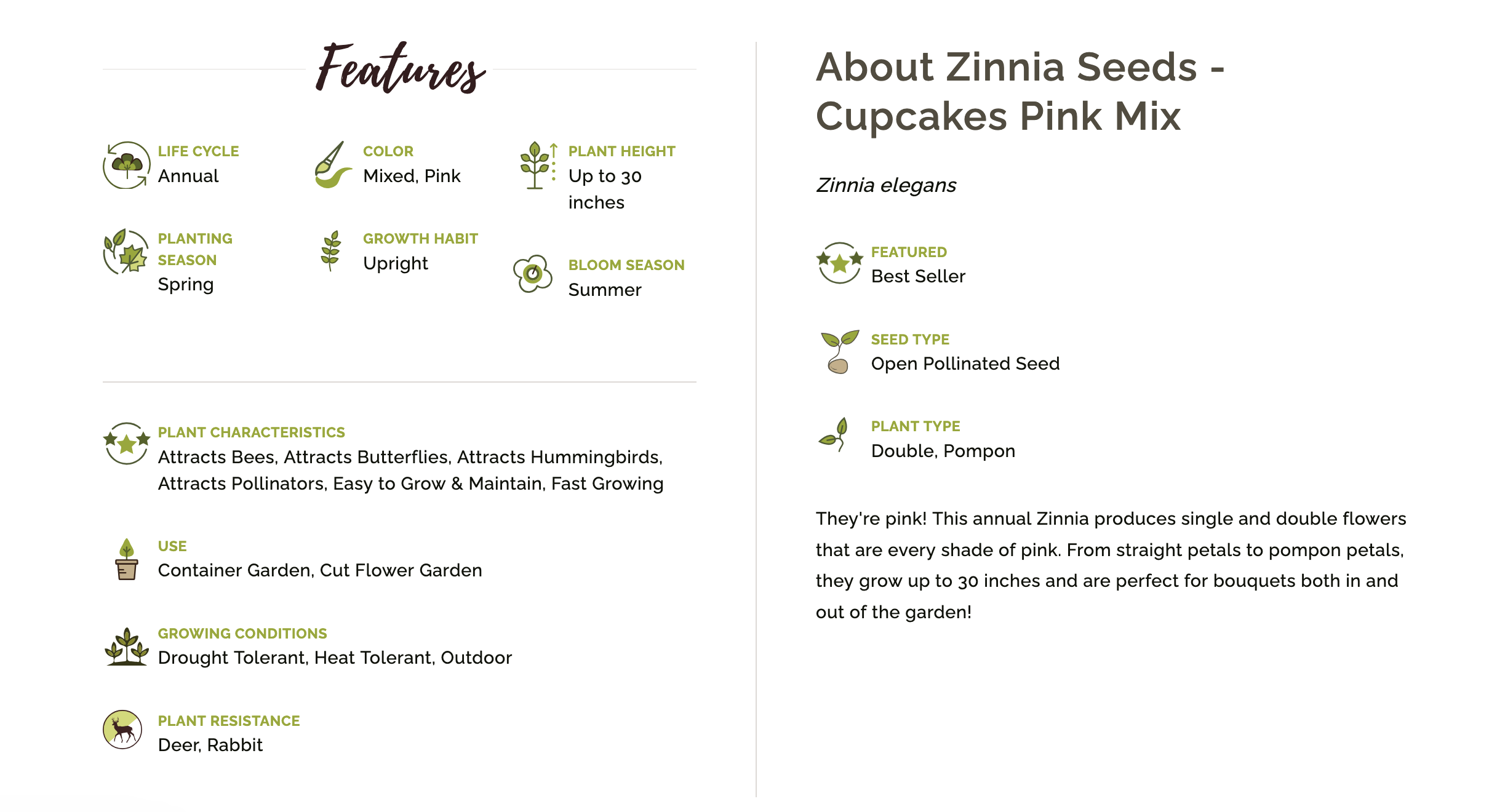Click the Growing Conditions seedlings icon
This screenshot has width=1505, height=812.
(127, 647)
